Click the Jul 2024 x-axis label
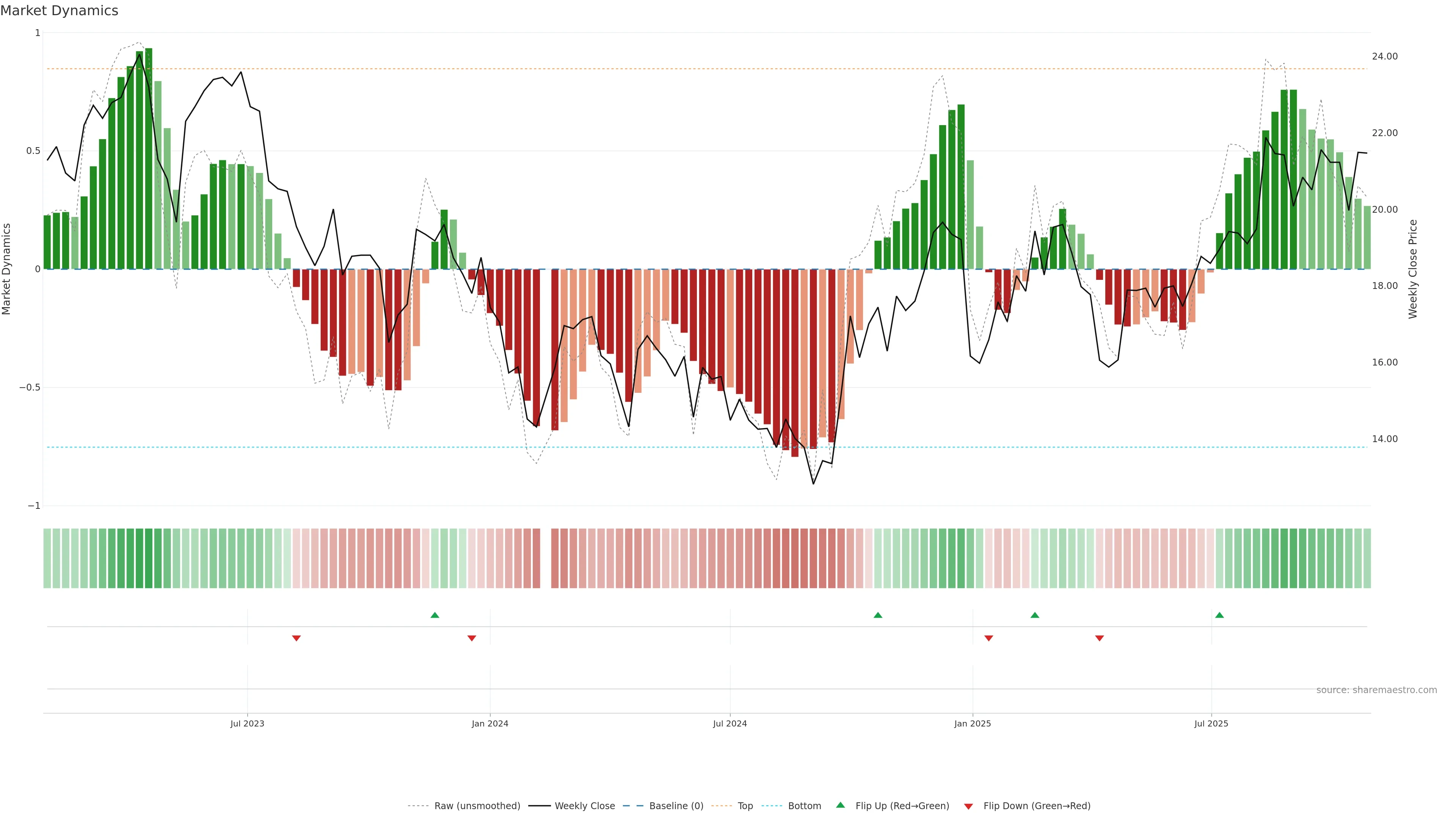Image resolution: width=1456 pixels, height=819 pixels. click(730, 723)
